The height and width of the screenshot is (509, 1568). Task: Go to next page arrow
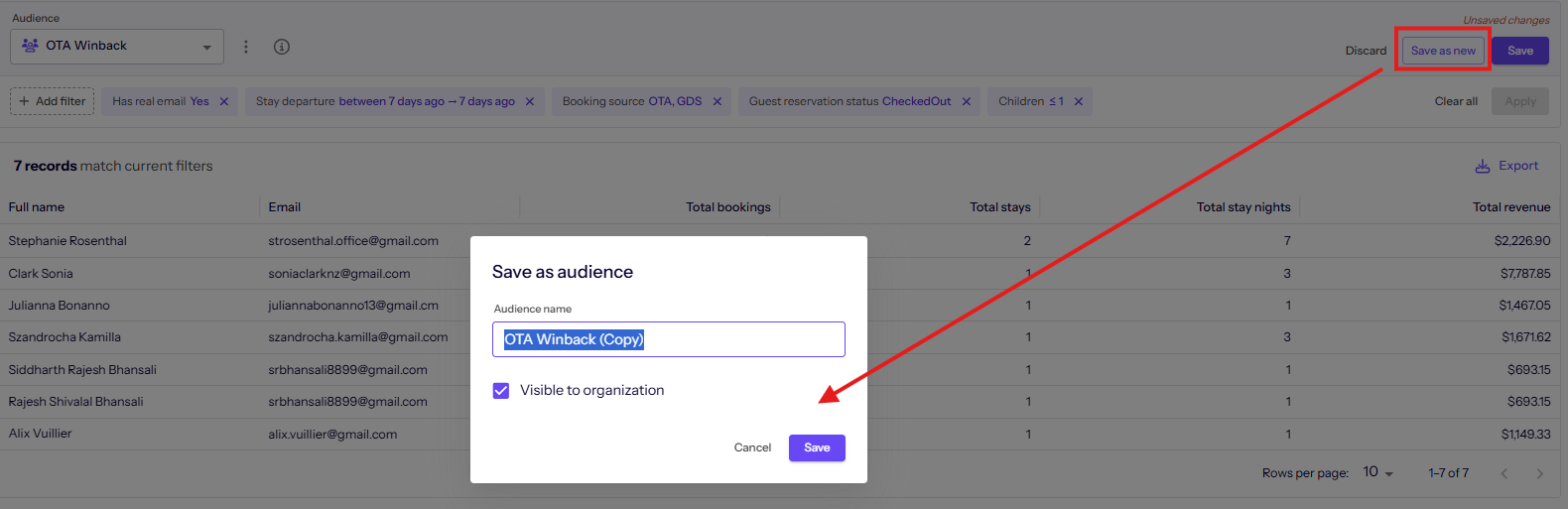tap(1540, 473)
